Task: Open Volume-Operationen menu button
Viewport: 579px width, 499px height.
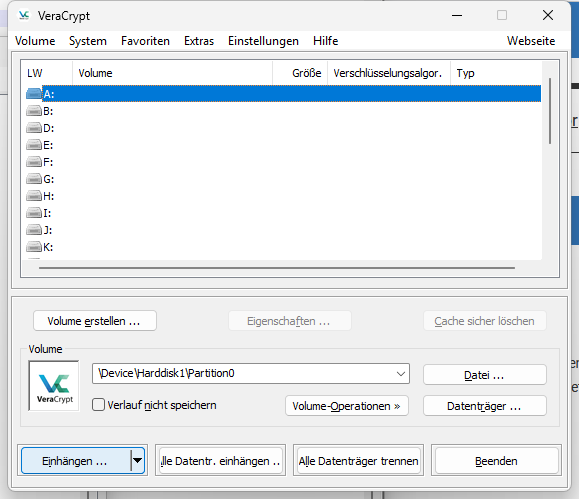Action: (347, 406)
